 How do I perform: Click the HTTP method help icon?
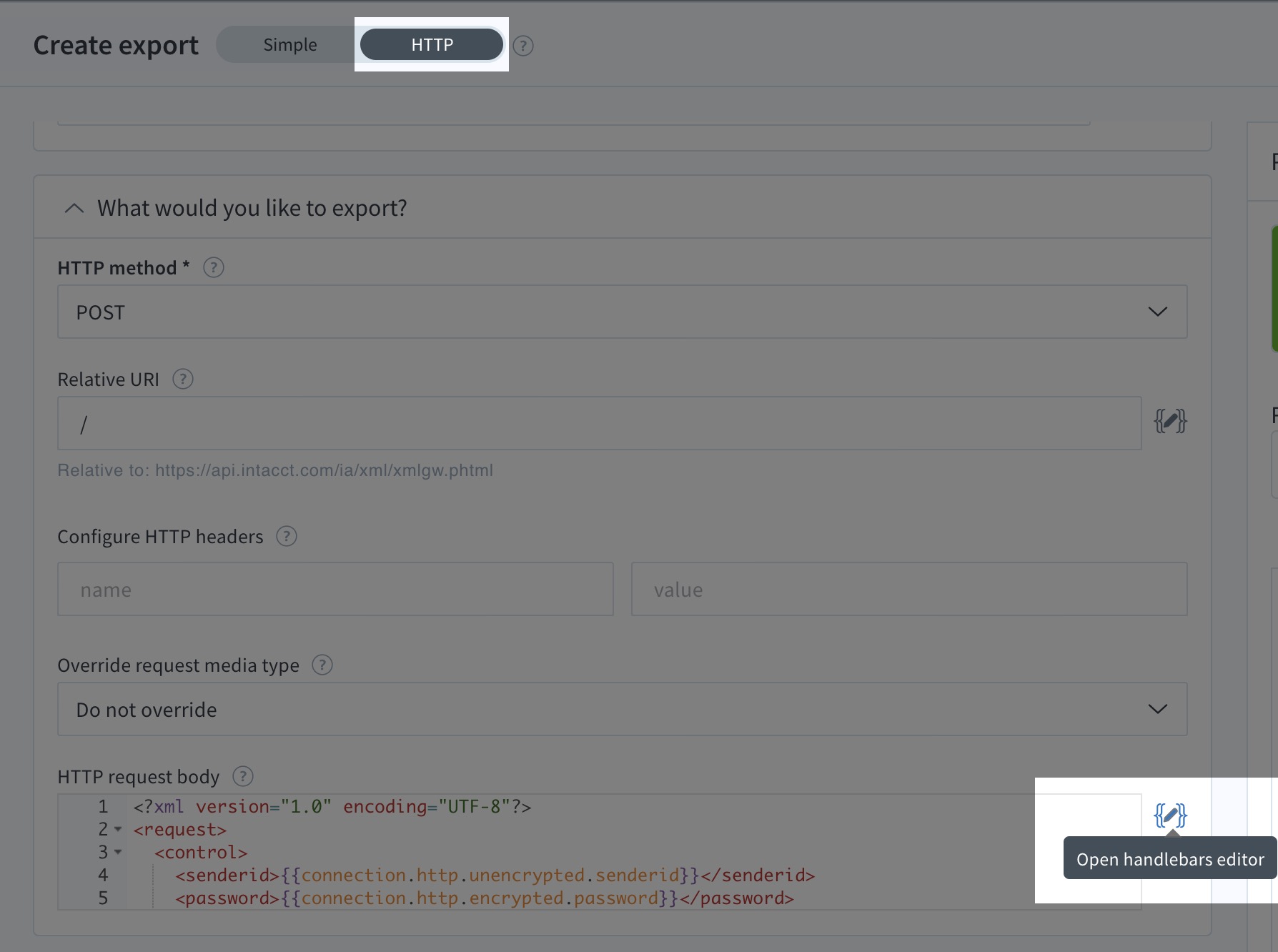click(213, 267)
